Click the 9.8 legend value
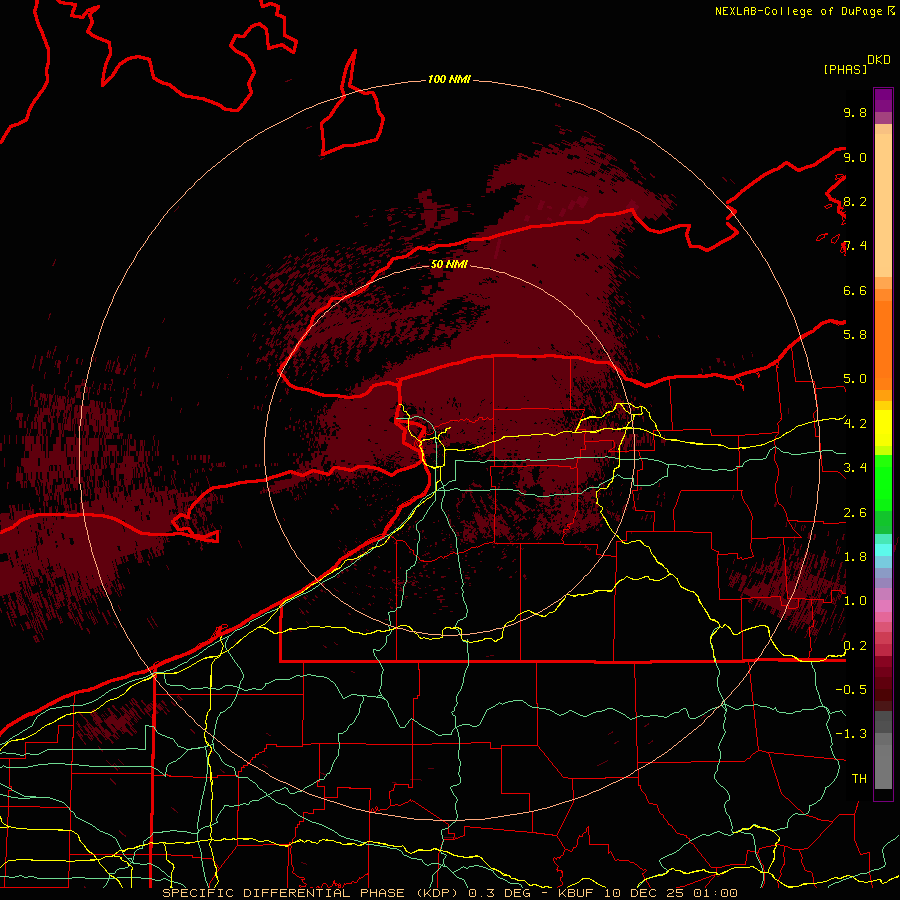 click(855, 112)
